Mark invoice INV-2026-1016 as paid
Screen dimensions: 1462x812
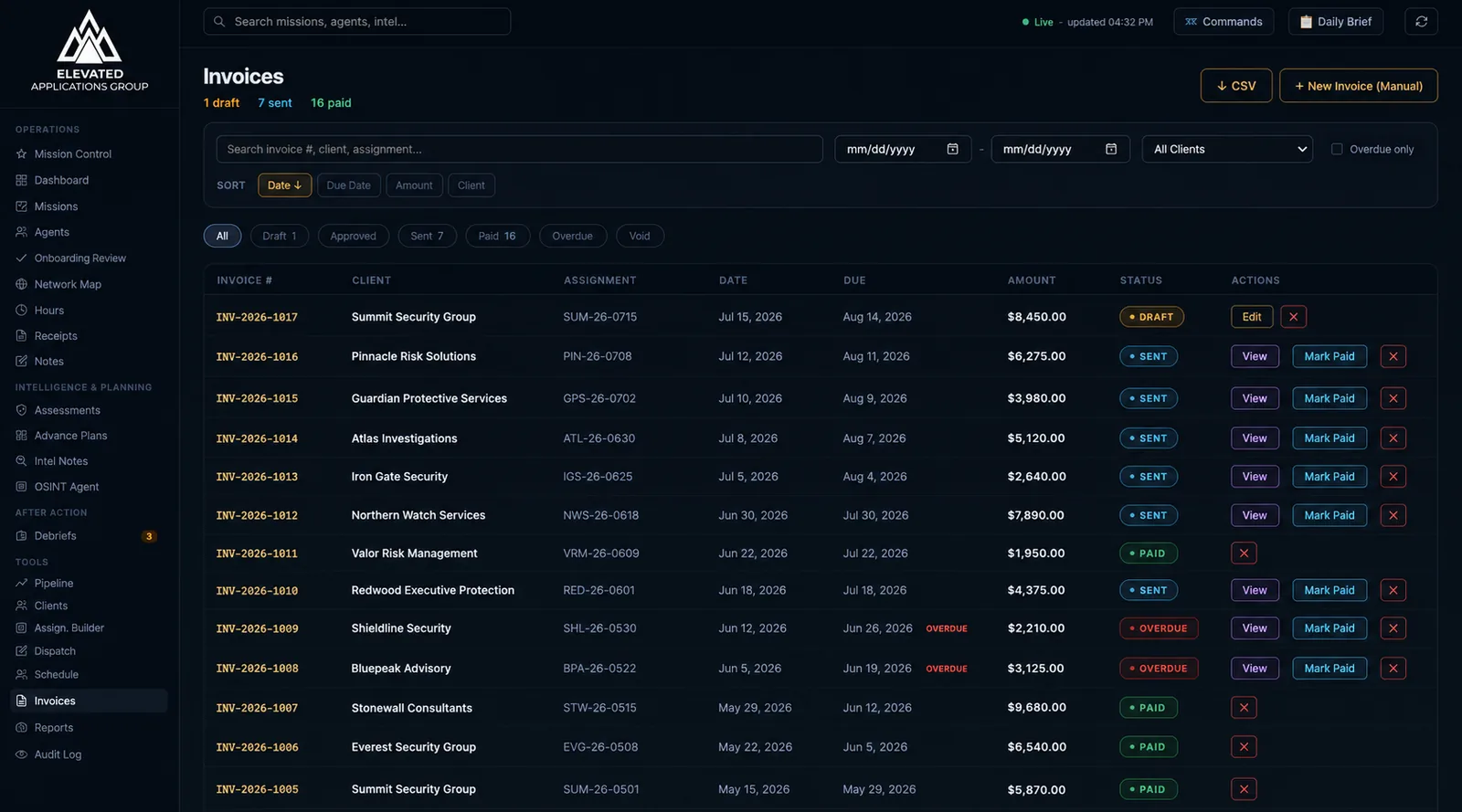point(1330,356)
